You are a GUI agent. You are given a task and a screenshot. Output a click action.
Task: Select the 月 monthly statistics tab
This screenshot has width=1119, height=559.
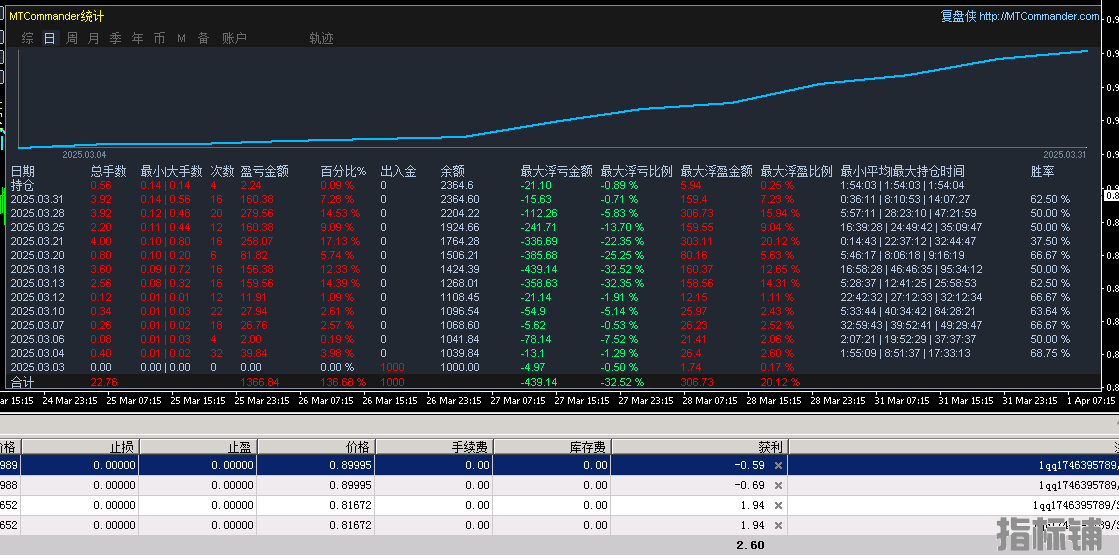tap(93, 38)
